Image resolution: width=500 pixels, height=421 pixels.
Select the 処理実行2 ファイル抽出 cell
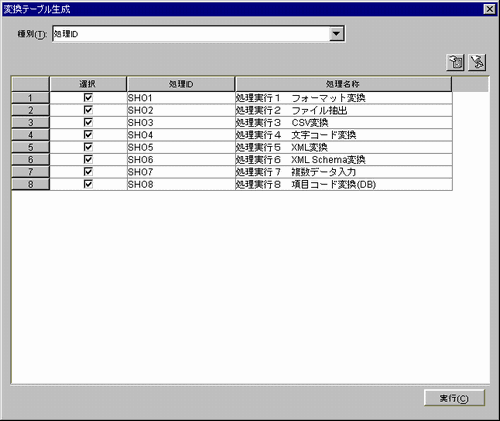(x=344, y=110)
